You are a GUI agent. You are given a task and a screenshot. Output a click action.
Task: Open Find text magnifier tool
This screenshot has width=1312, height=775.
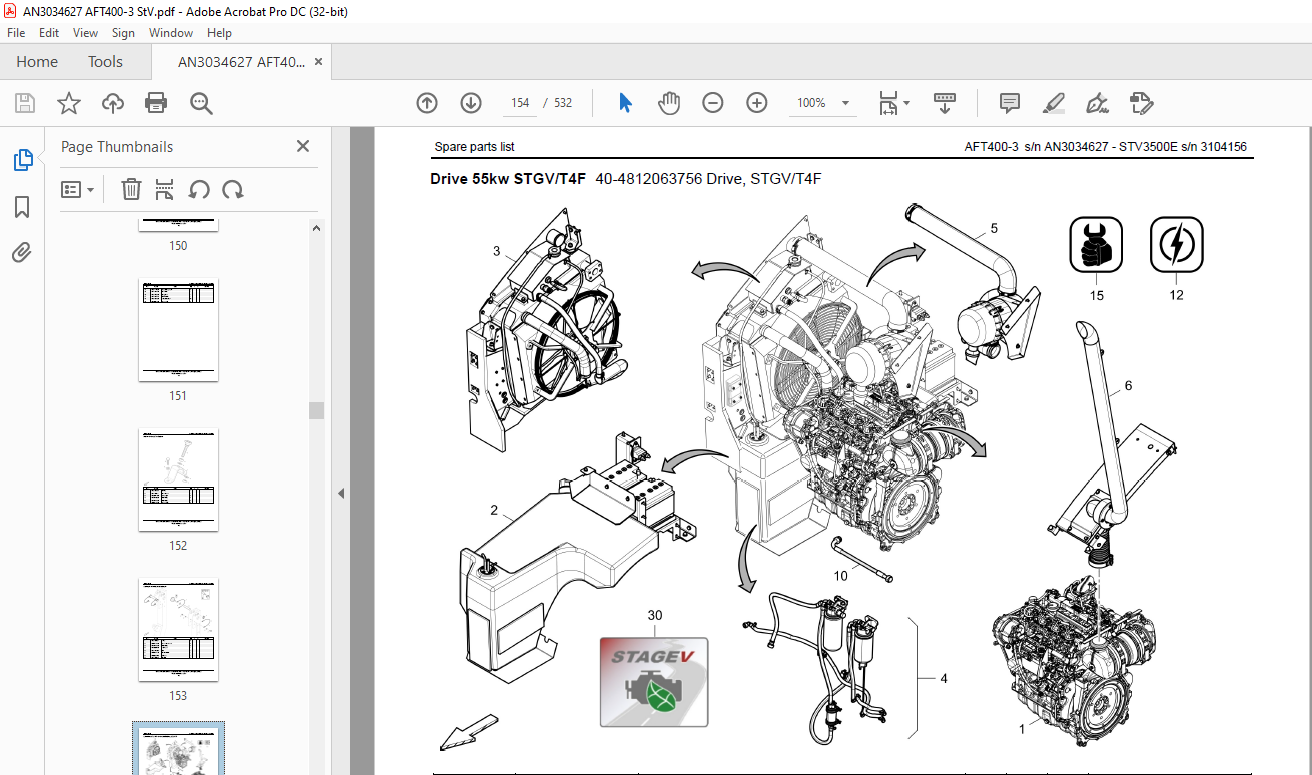pyautogui.click(x=202, y=103)
